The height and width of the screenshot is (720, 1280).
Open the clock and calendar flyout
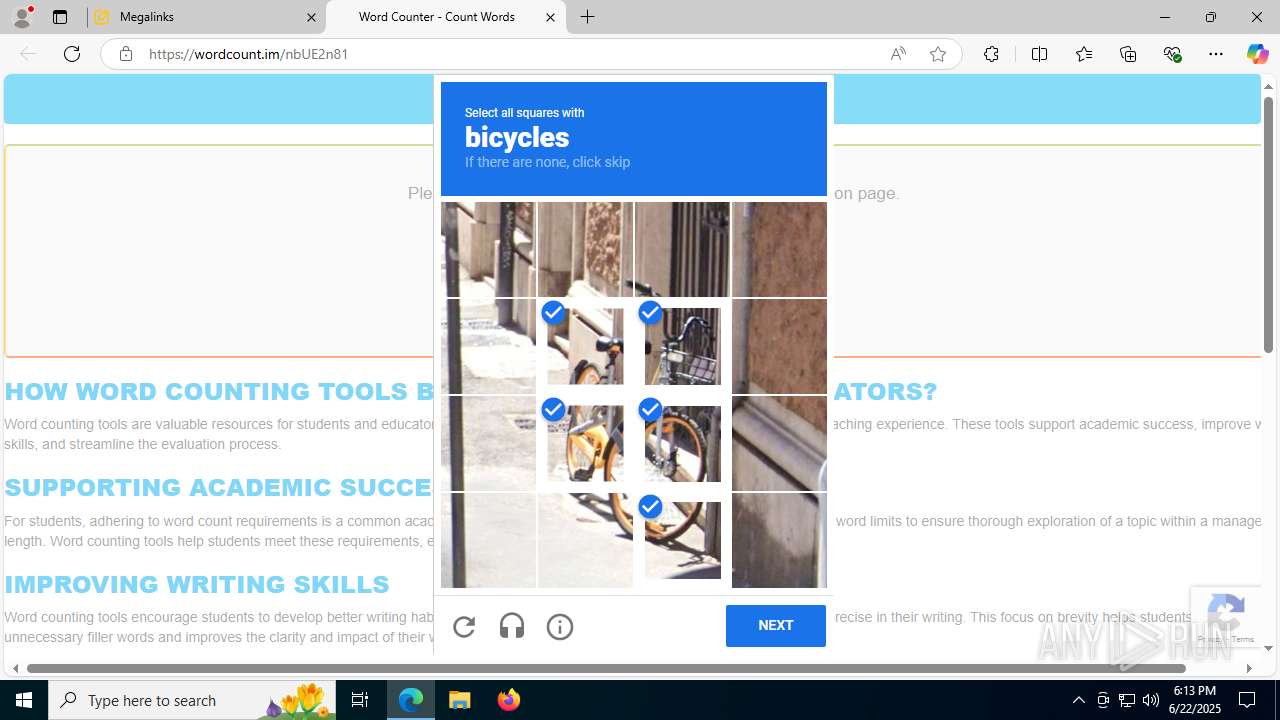tap(1195, 700)
